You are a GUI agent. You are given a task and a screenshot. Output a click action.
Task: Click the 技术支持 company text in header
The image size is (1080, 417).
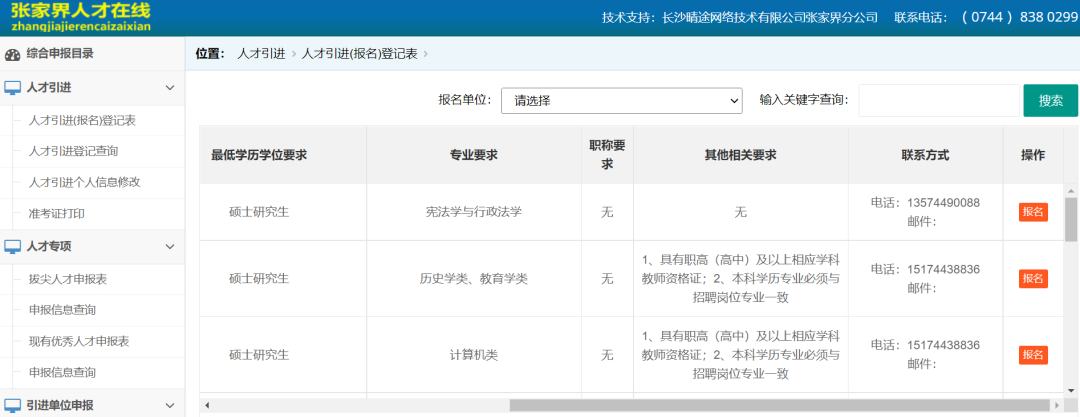[x=740, y=17]
